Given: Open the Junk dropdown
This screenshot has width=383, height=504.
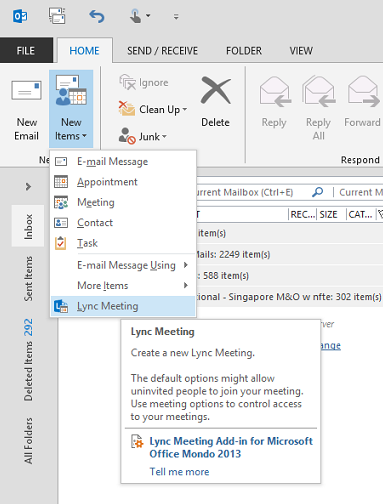Looking at the screenshot, I should coord(143,136).
